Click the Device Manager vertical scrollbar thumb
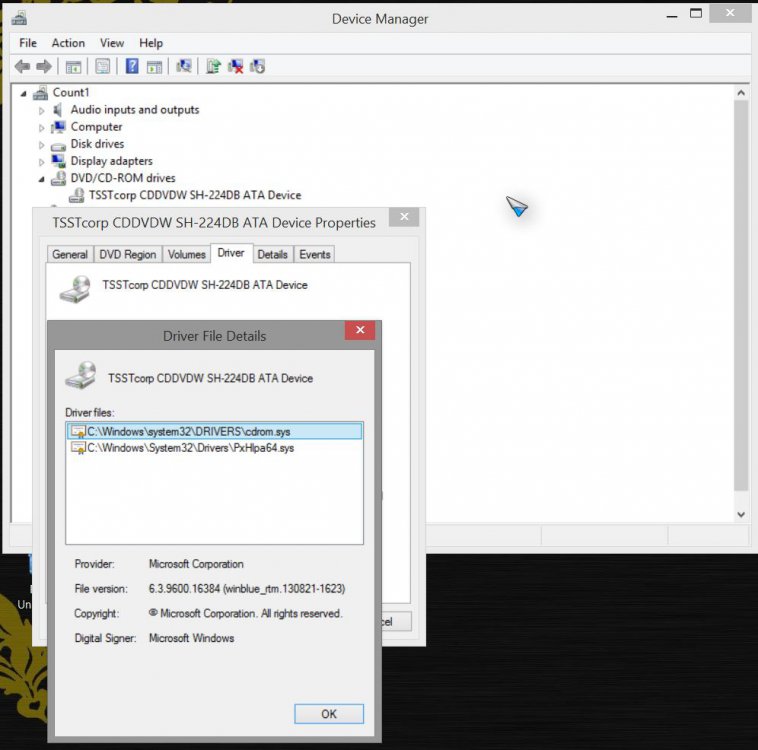The image size is (758, 750). [x=741, y=296]
